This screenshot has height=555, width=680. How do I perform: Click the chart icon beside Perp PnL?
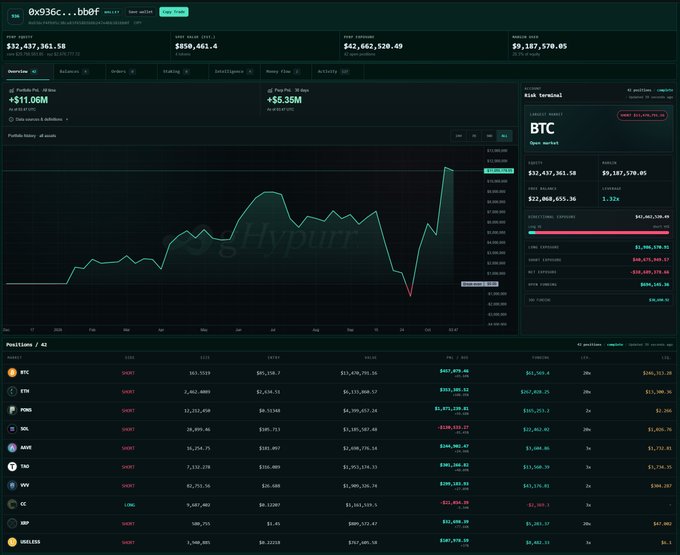coord(270,90)
